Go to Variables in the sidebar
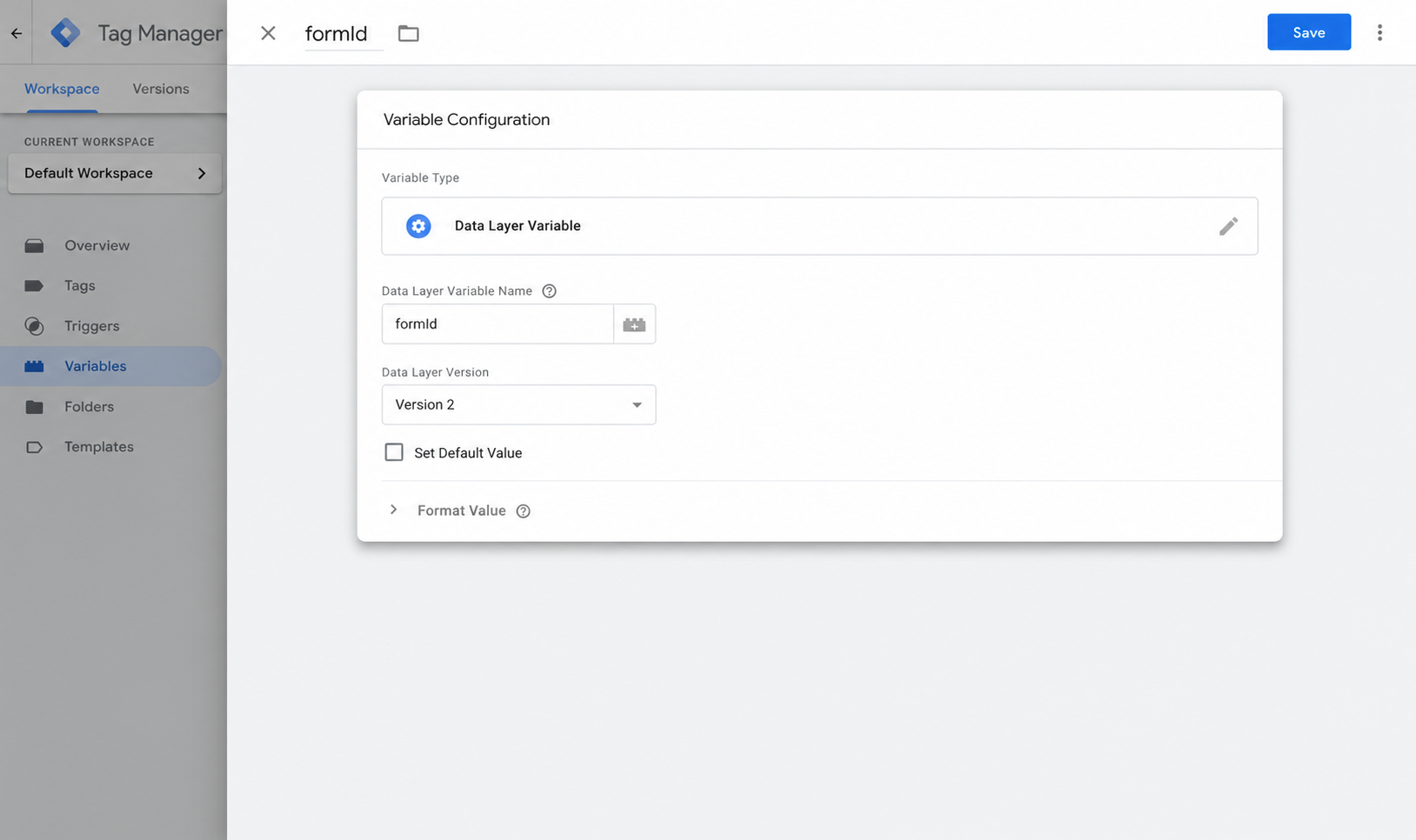The height and width of the screenshot is (840, 1416). click(x=110, y=366)
